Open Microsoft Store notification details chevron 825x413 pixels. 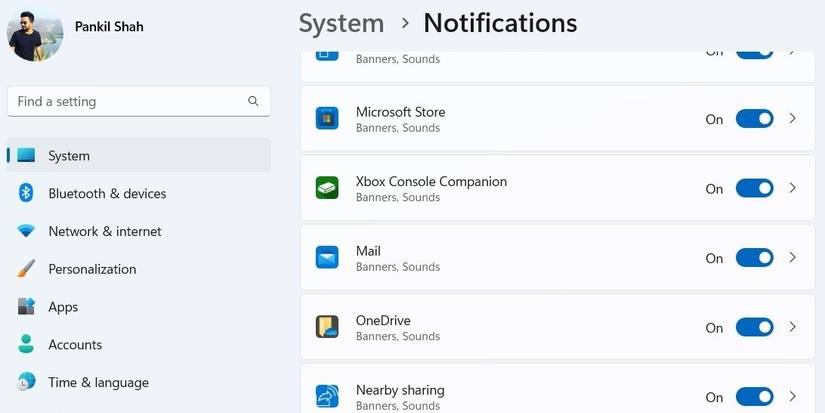coord(793,119)
